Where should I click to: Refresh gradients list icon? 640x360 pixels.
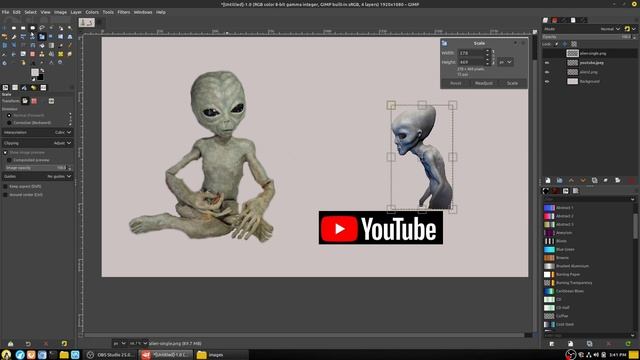click(x=628, y=344)
